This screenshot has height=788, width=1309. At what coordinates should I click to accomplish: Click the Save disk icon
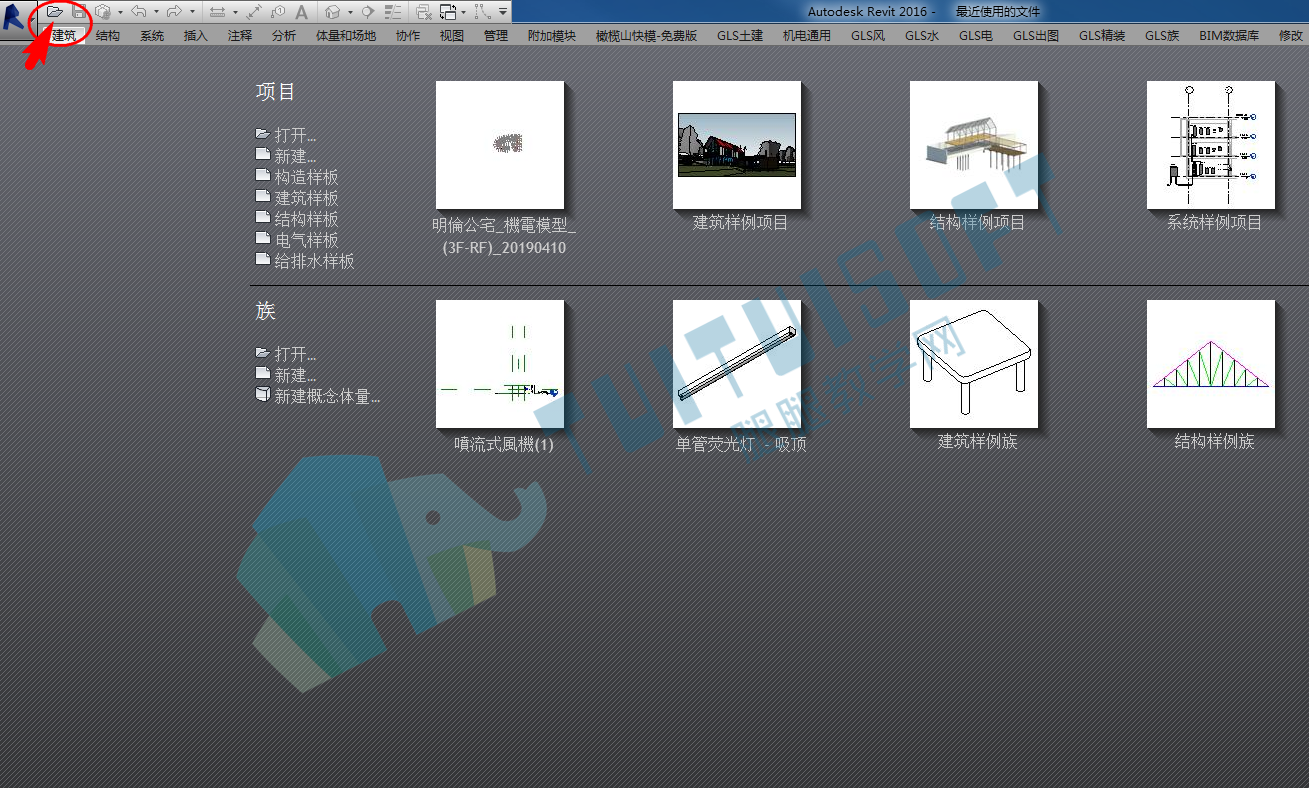point(79,11)
